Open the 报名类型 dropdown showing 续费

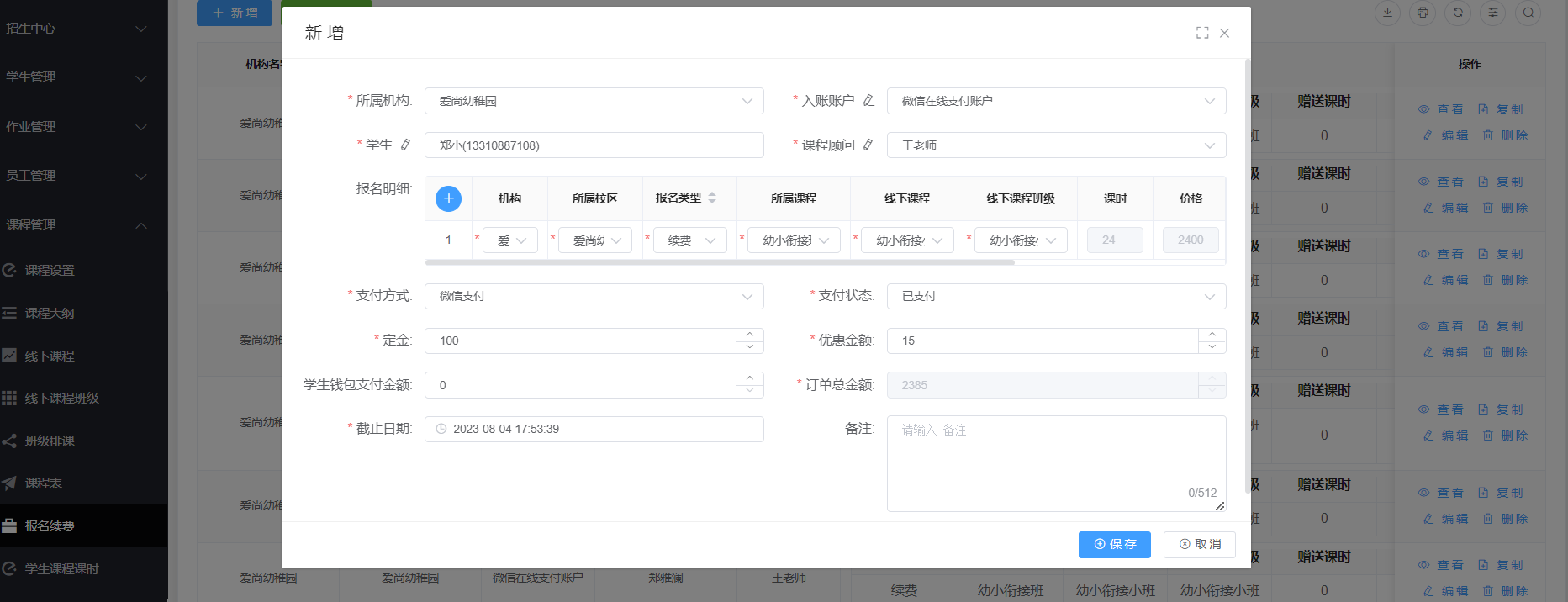[x=690, y=240]
